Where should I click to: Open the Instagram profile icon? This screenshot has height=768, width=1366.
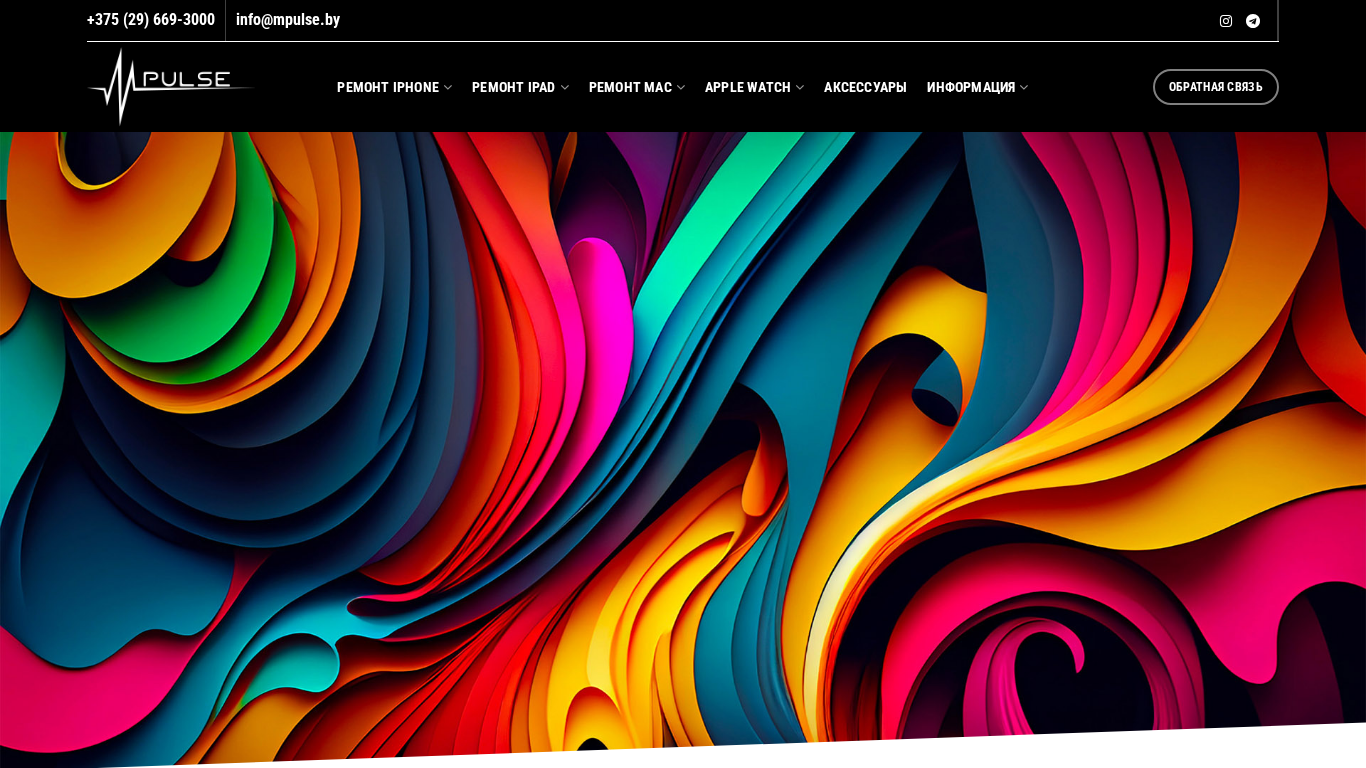[x=1226, y=21]
